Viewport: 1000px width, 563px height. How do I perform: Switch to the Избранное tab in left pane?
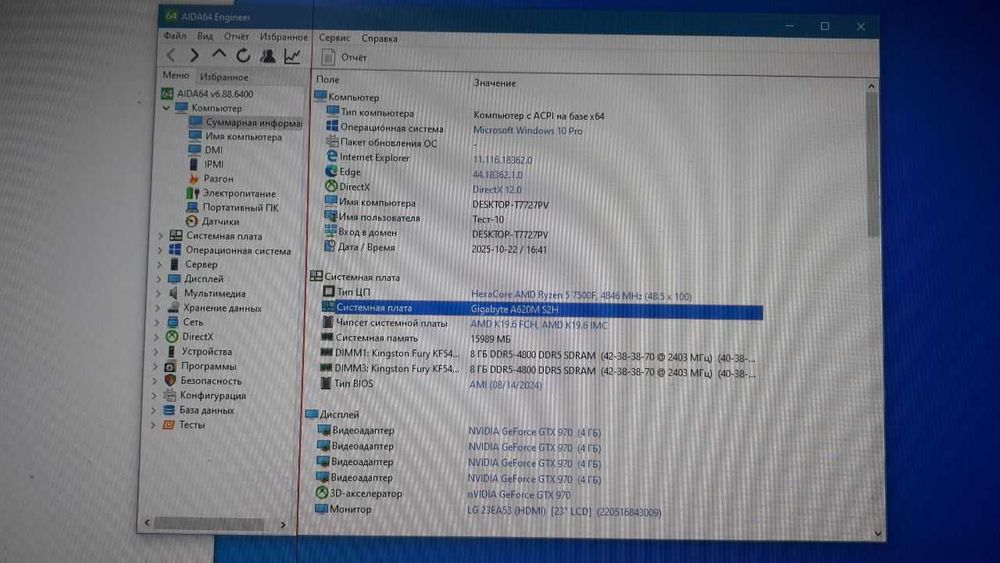click(224, 77)
